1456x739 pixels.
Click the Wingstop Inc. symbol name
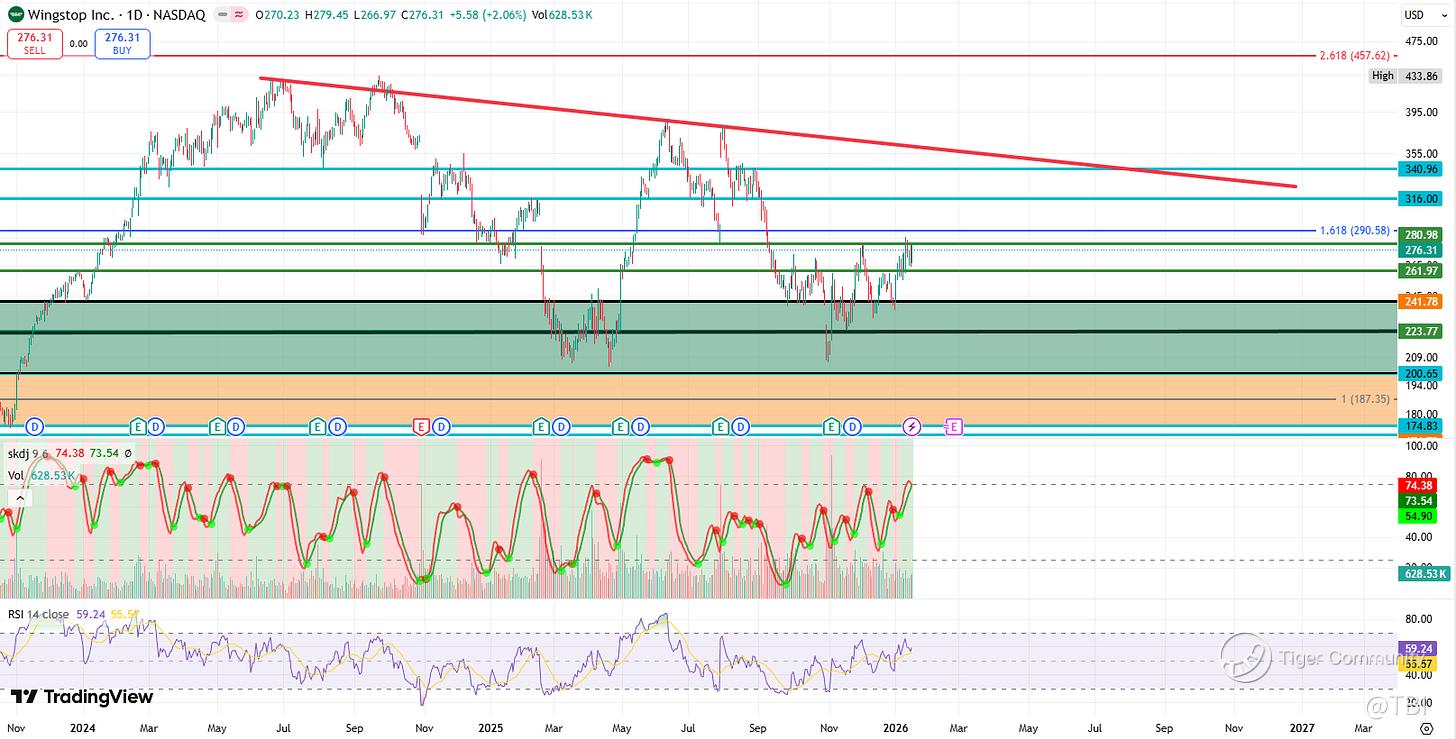70,15
